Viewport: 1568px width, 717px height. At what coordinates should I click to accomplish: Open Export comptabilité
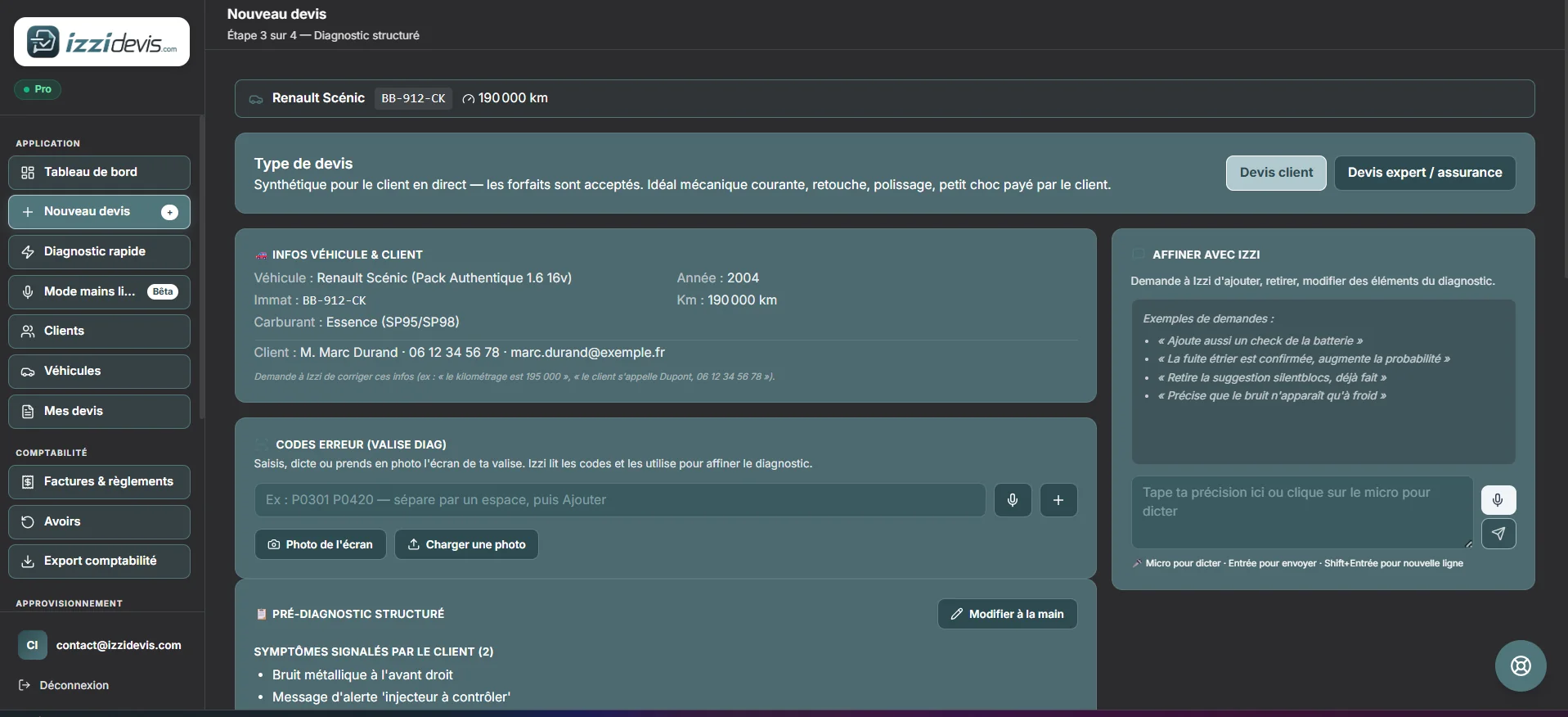[99, 561]
